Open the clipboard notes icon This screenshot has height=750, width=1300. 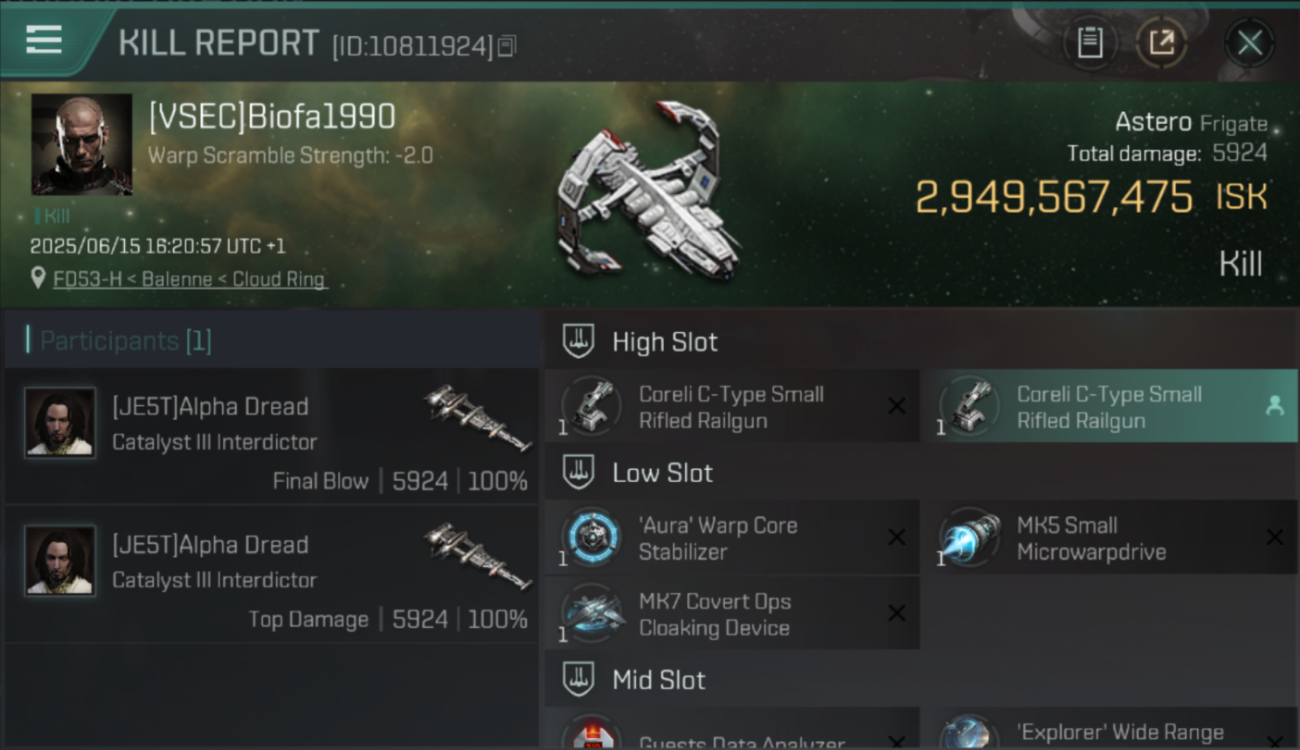click(x=1090, y=43)
